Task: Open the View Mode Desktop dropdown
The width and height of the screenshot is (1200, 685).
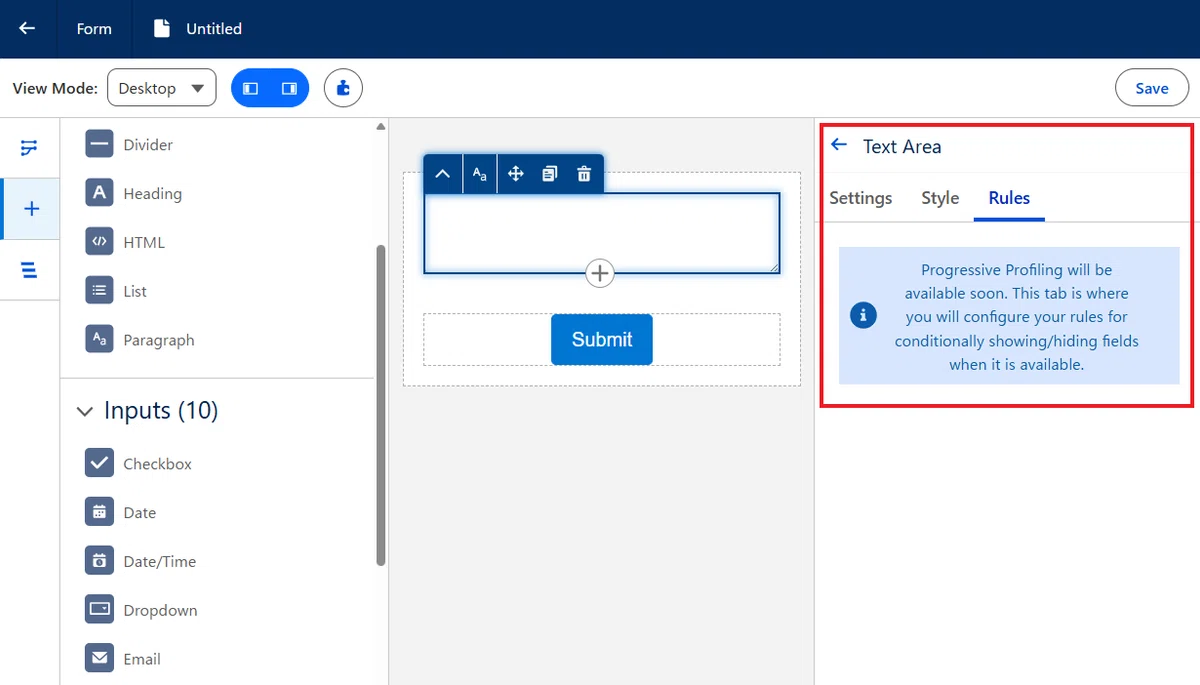Action: (161, 88)
